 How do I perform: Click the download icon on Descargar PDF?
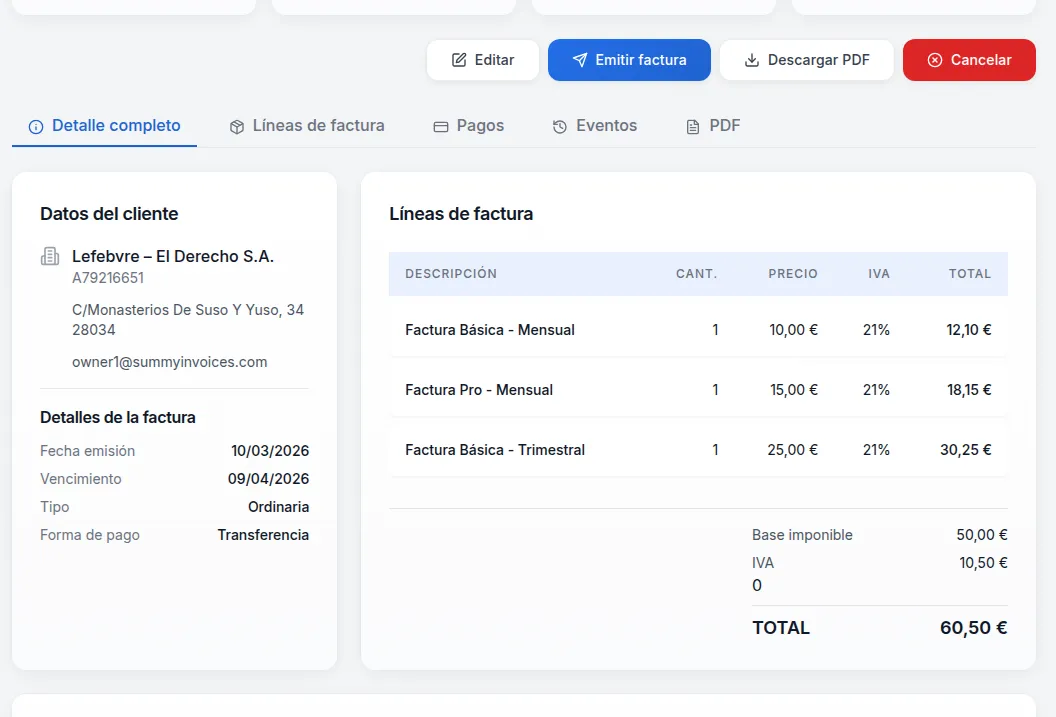tap(752, 60)
